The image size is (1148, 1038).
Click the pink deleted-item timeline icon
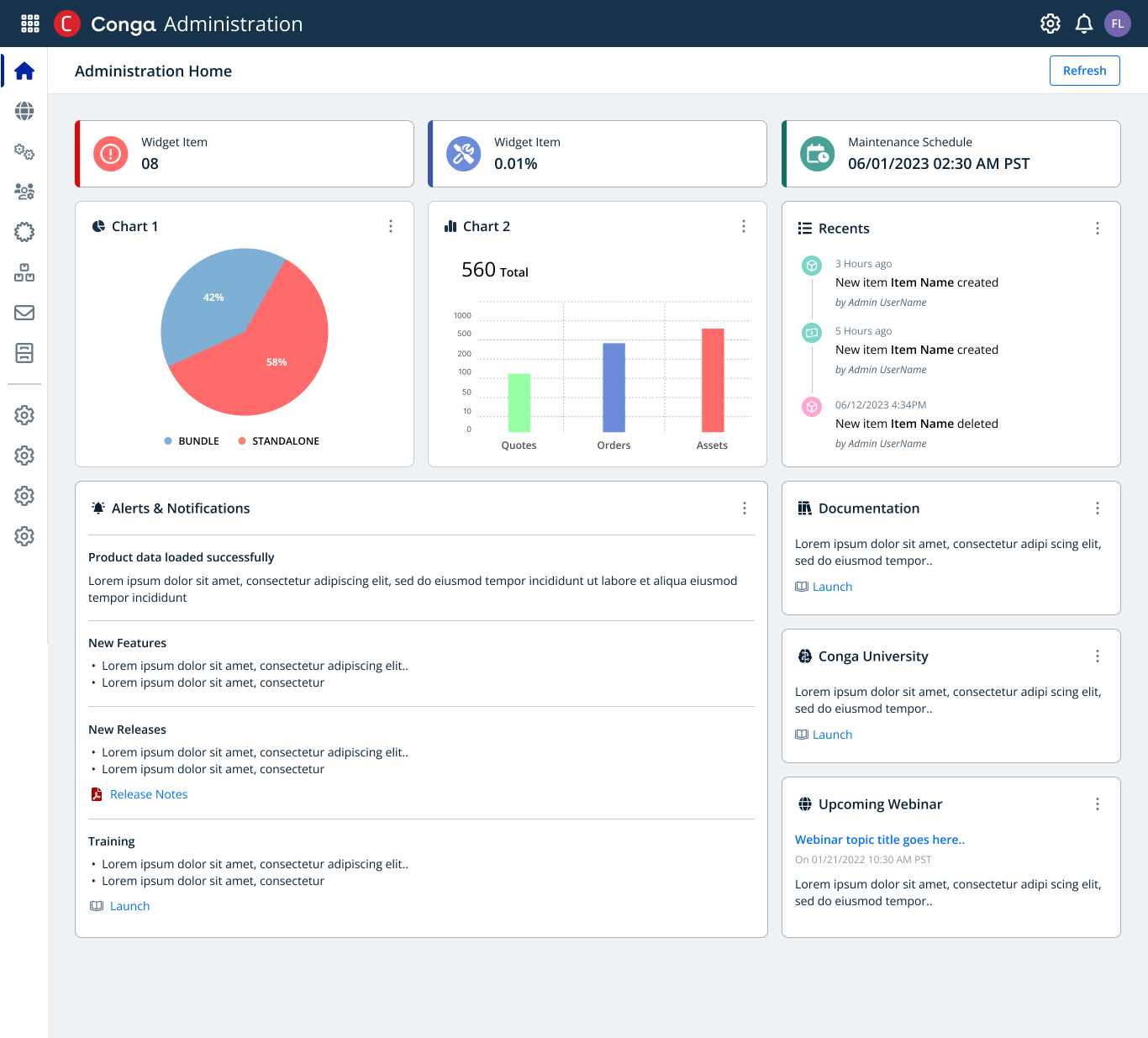[812, 407]
